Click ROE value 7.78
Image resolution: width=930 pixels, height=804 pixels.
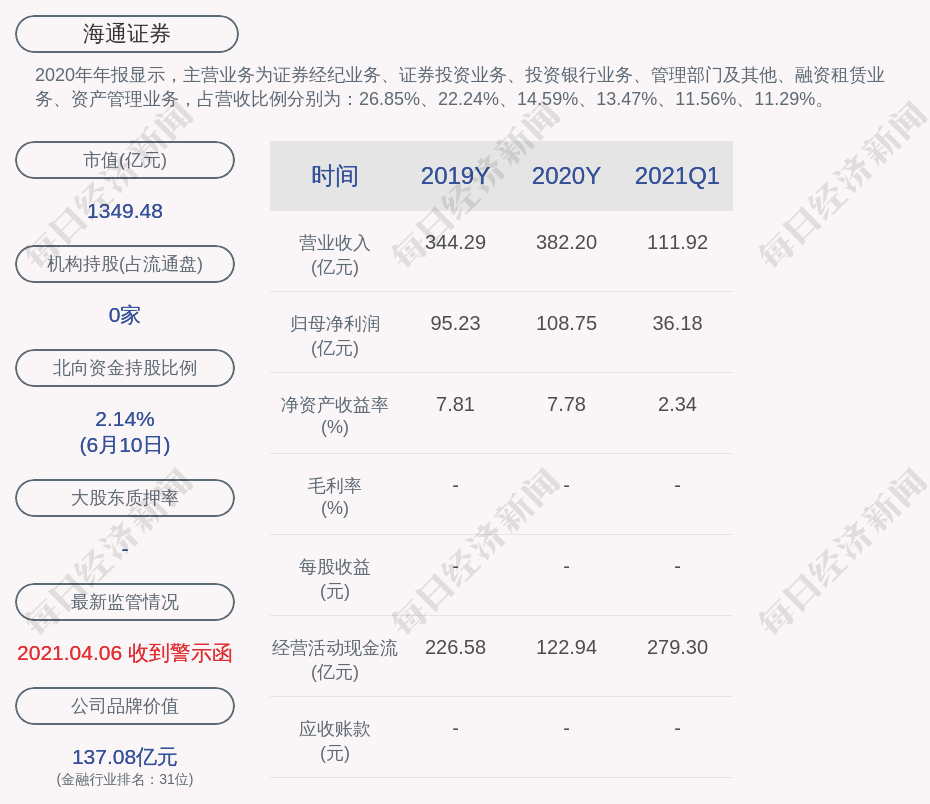(x=566, y=404)
